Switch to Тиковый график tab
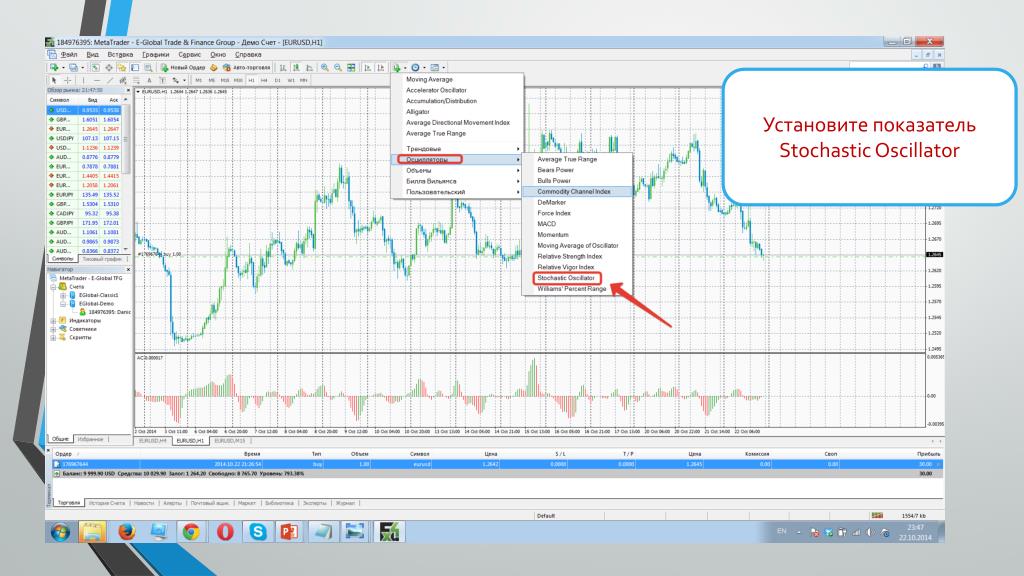The width and height of the screenshot is (1024, 576). point(102,259)
